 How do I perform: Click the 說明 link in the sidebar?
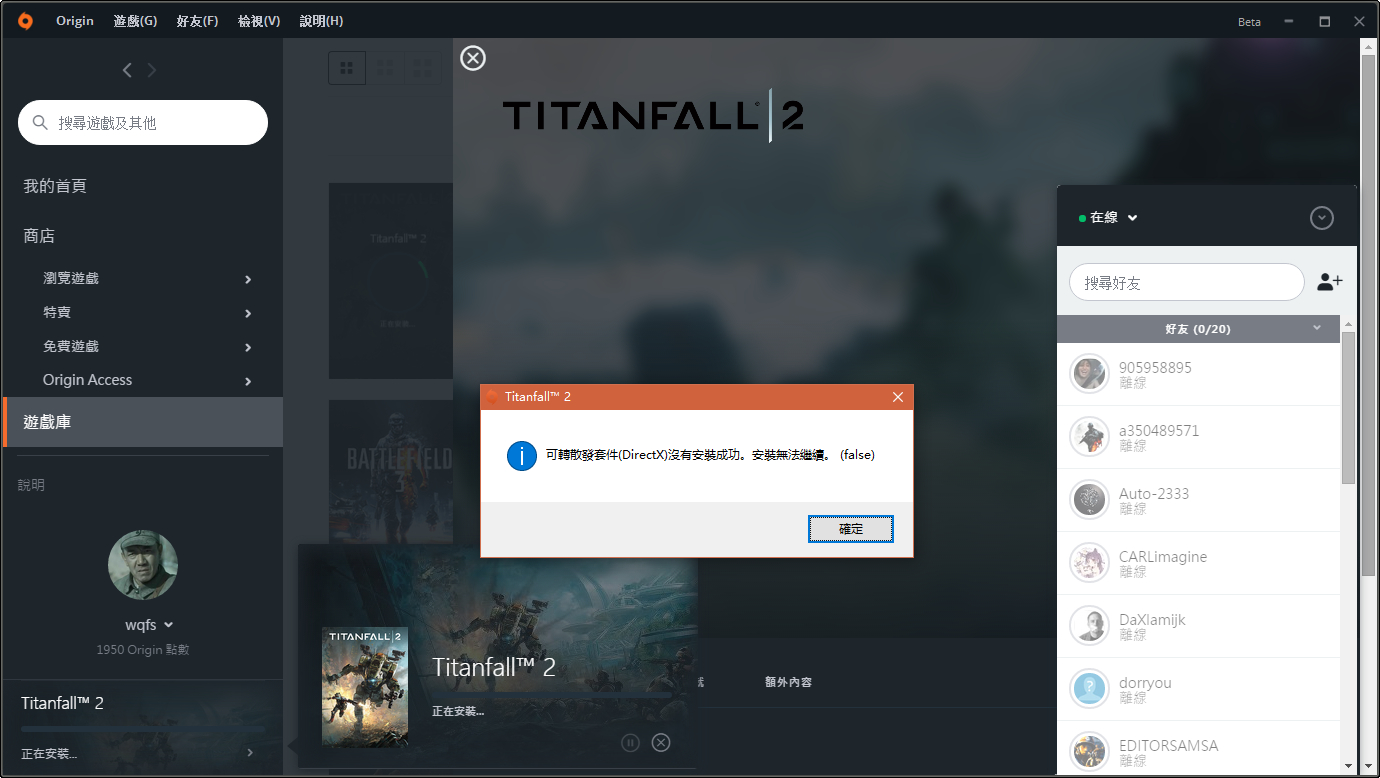pos(31,485)
